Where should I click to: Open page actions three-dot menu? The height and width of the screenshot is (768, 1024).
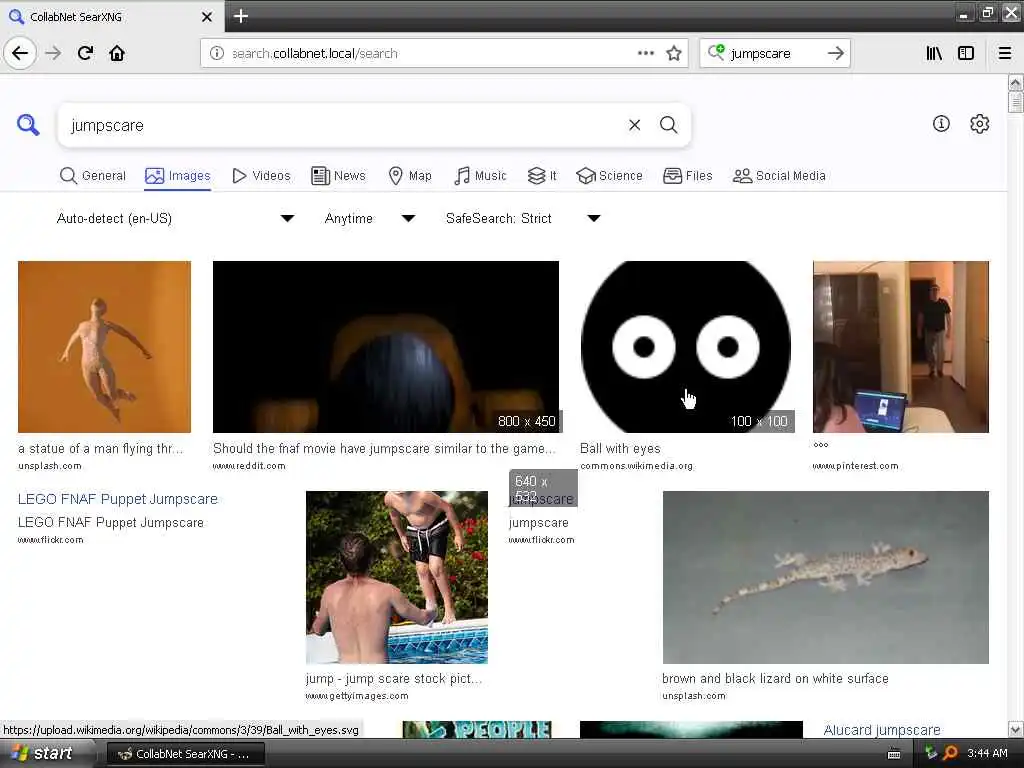646,53
